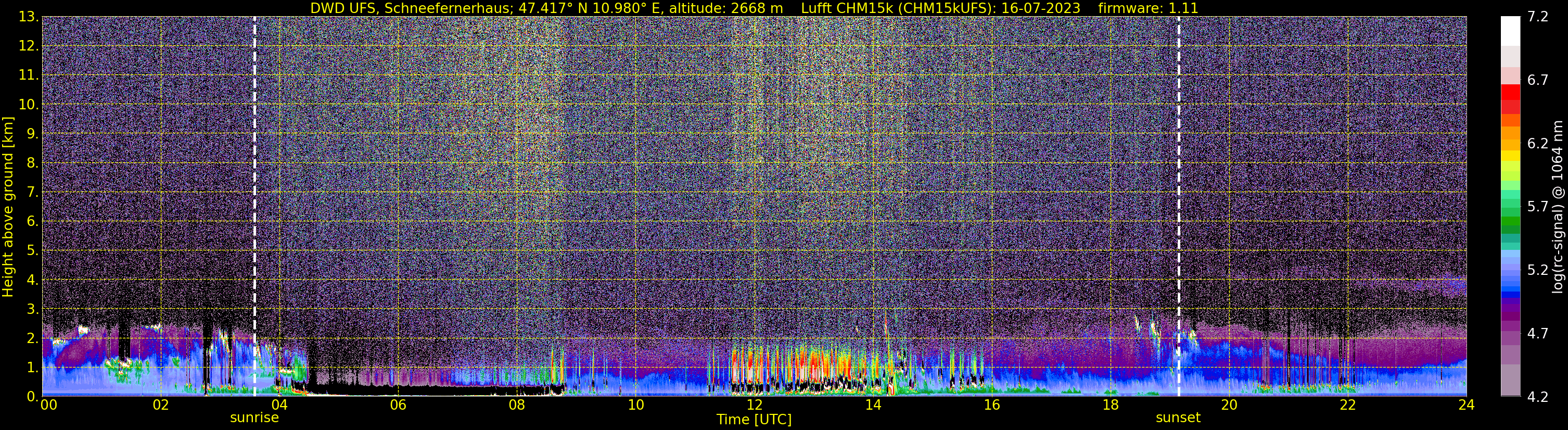1568x430 pixels.
Task: Click the 'Time [UTC]' axis label
Action: coord(754,420)
